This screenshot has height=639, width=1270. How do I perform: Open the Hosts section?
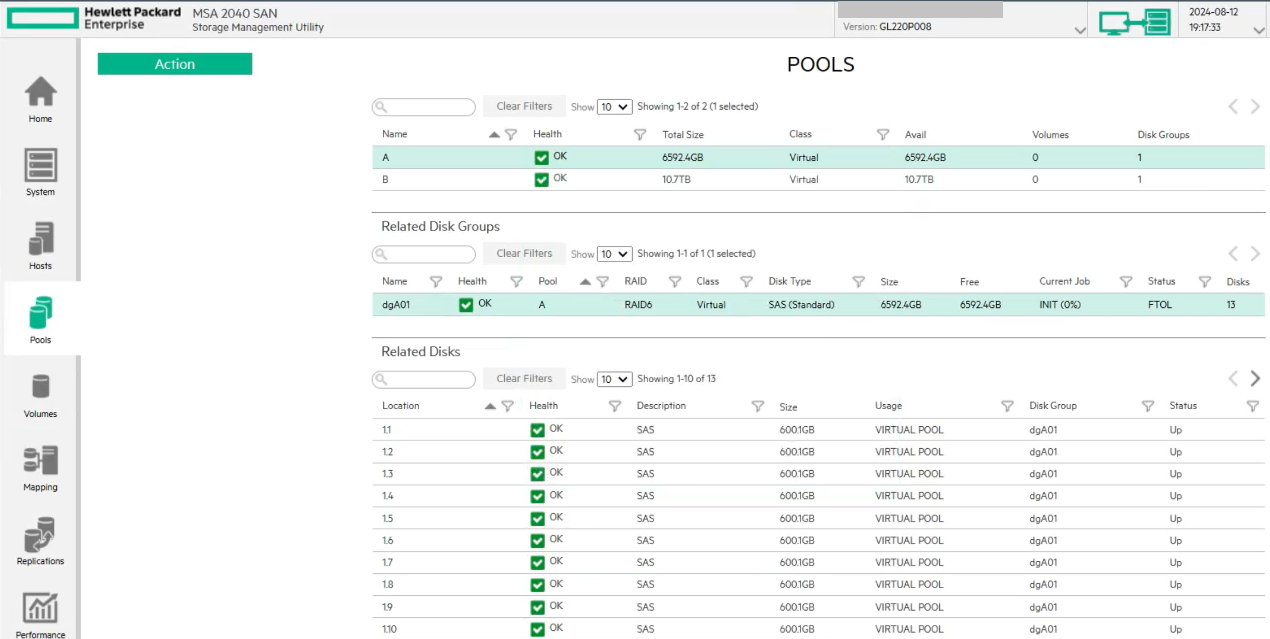coord(40,247)
